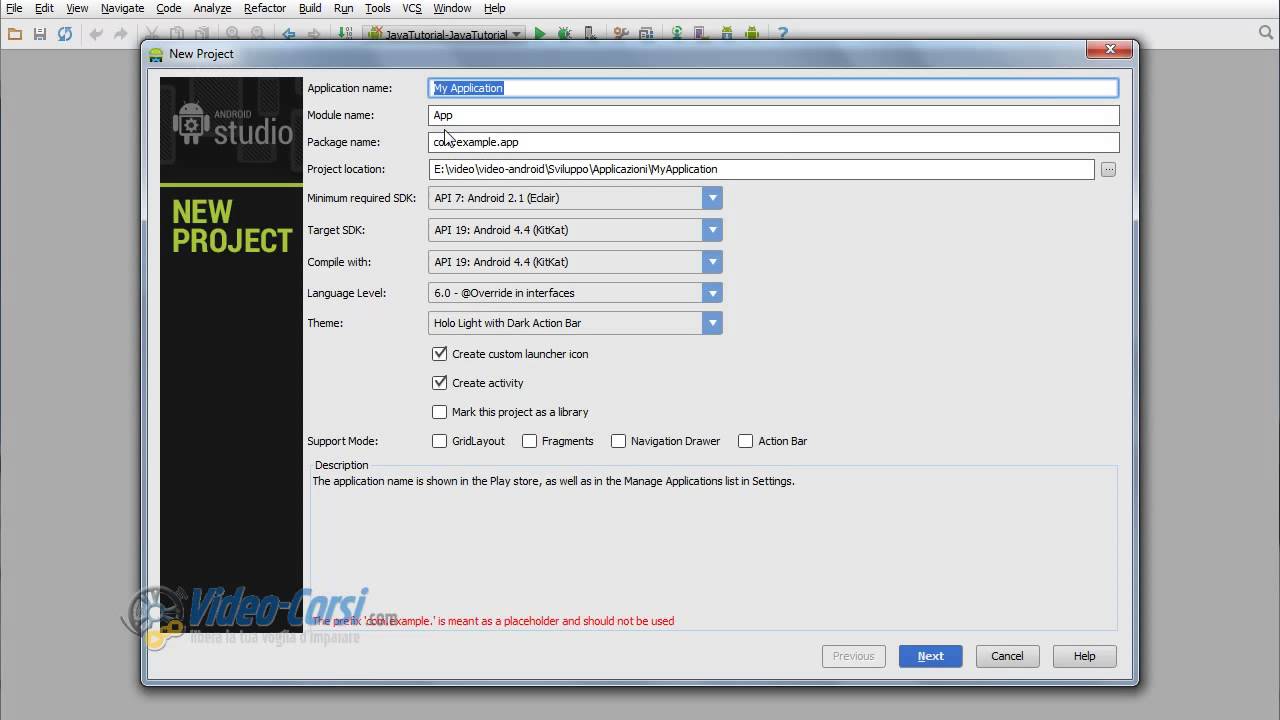Click the Cancel button
This screenshot has height=720, width=1280.
pos(1007,656)
